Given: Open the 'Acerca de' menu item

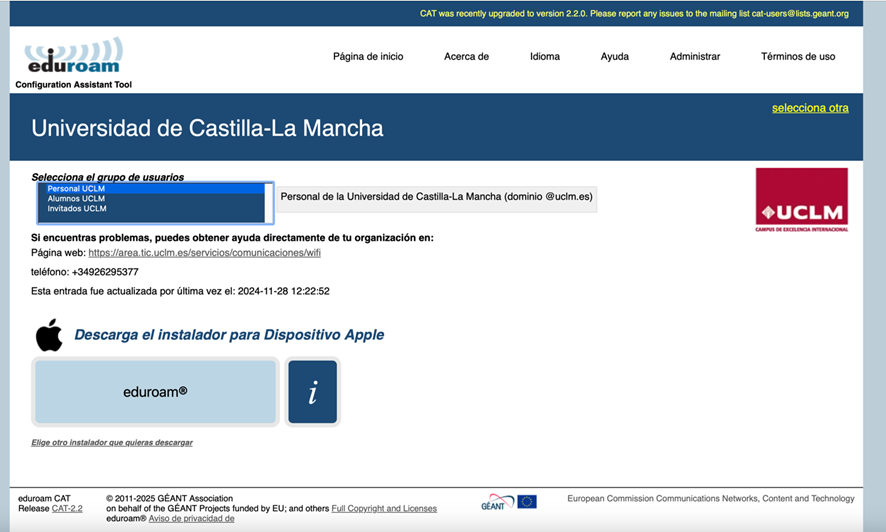Looking at the screenshot, I should (x=466, y=57).
